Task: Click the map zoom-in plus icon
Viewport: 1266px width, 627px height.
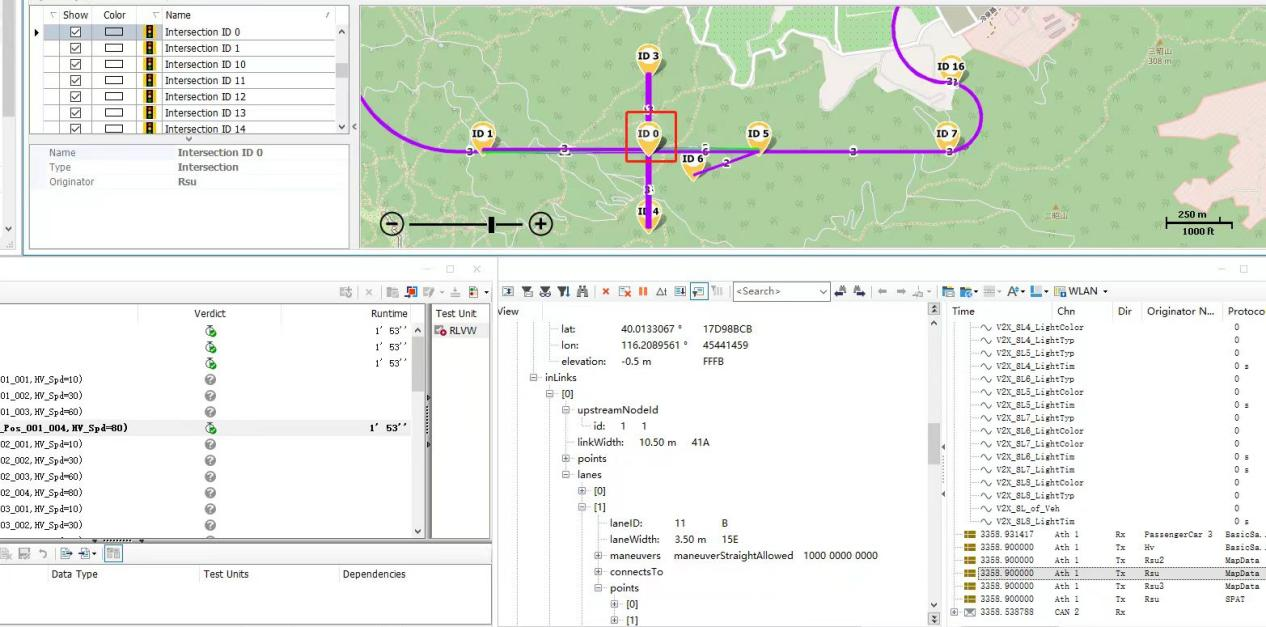Action: point(540,224)
